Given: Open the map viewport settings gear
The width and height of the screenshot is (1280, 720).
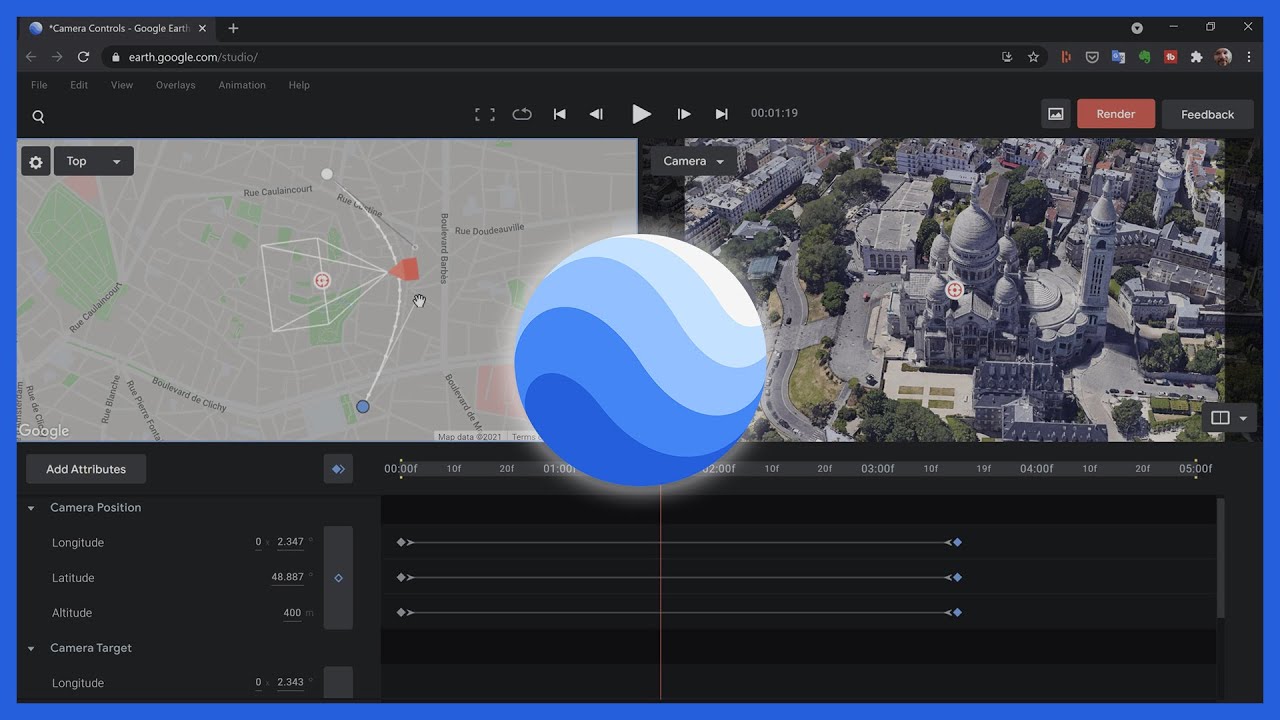Looking at the screenshot, I should 36,161.
